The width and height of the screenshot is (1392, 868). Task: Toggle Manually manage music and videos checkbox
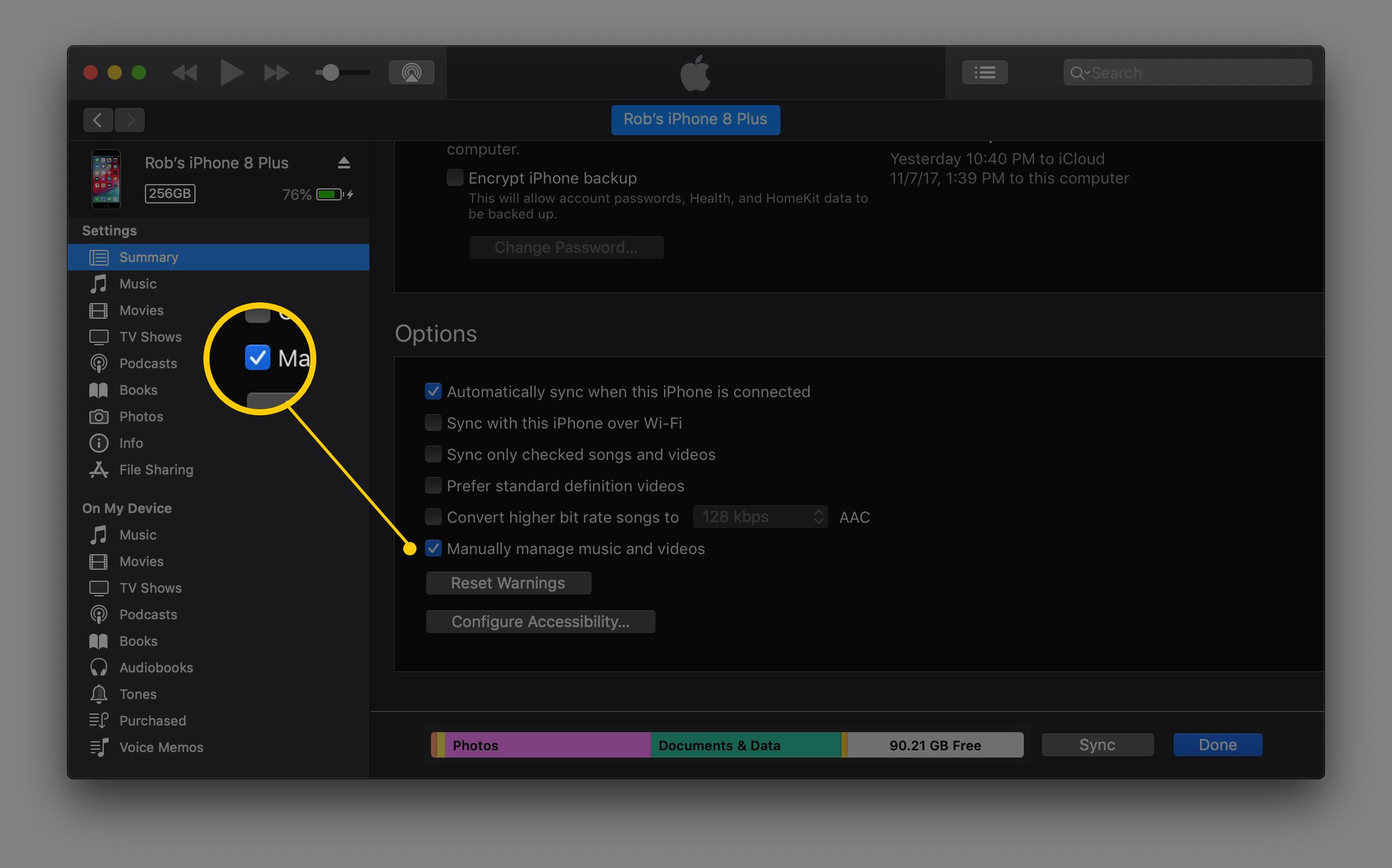tap(434, 549)
